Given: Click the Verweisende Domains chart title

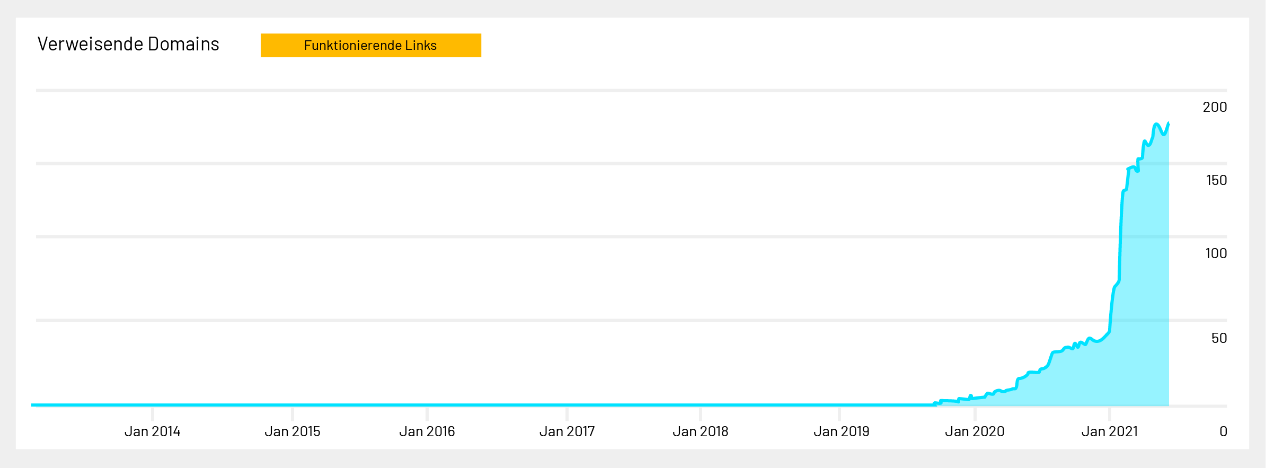Looking at the screenshot, I should 128,45.
